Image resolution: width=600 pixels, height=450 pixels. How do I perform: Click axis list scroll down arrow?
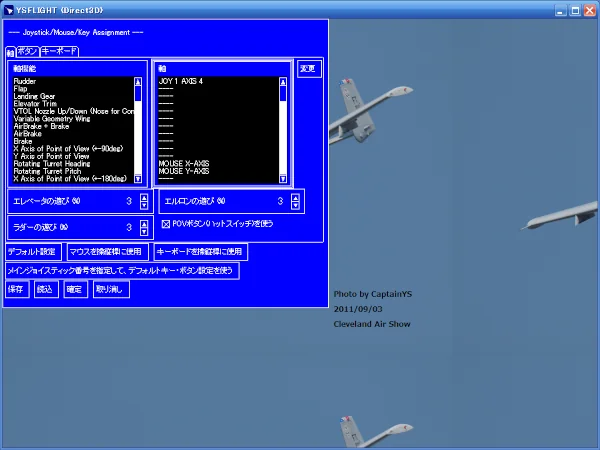(283, 179)
